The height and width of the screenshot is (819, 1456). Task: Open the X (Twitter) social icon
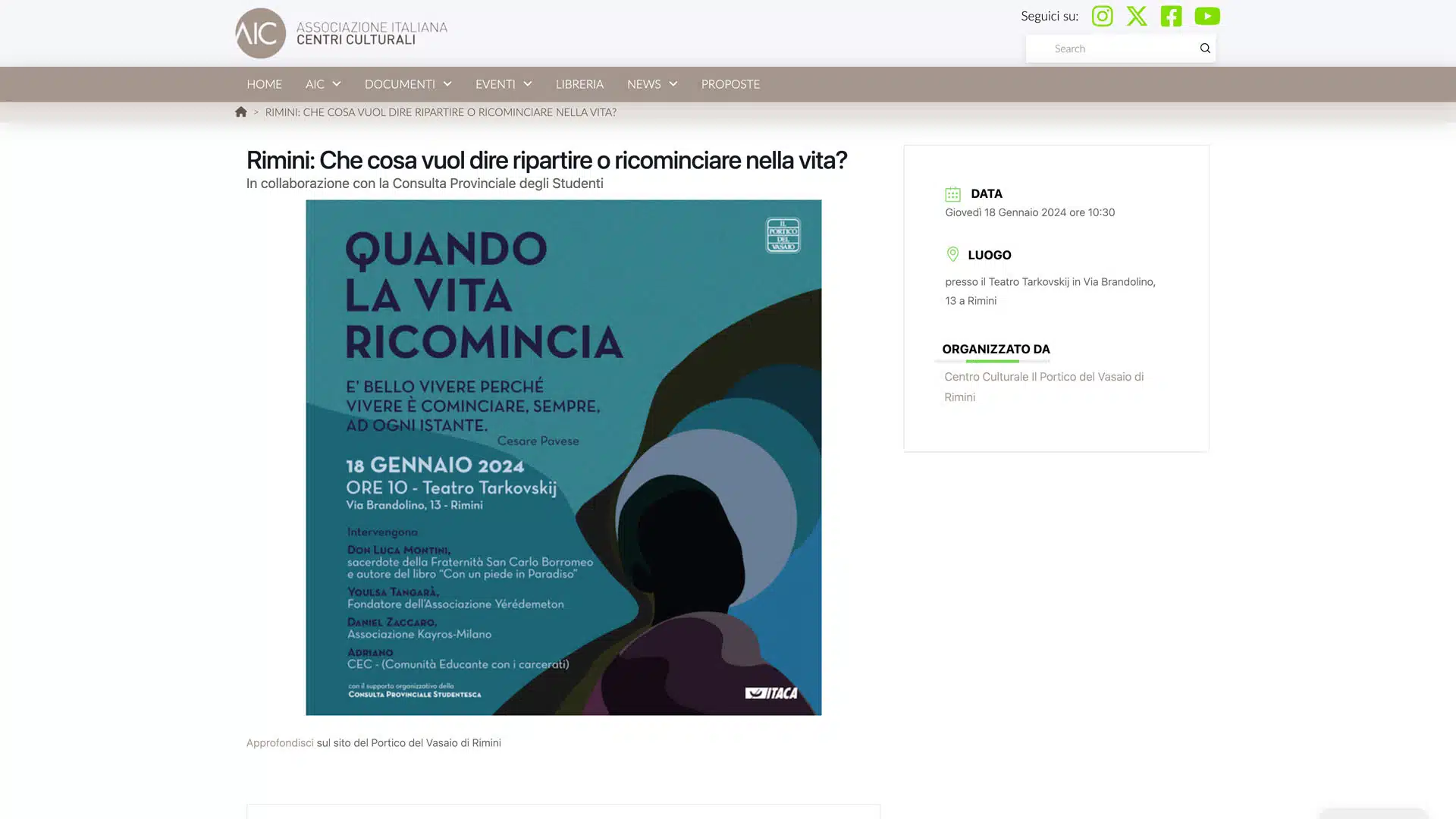[x=1137, y=16]
